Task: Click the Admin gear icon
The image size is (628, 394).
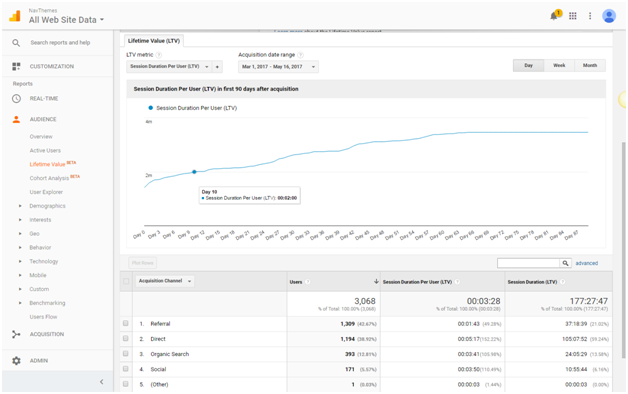Action: tap(16, 361)
